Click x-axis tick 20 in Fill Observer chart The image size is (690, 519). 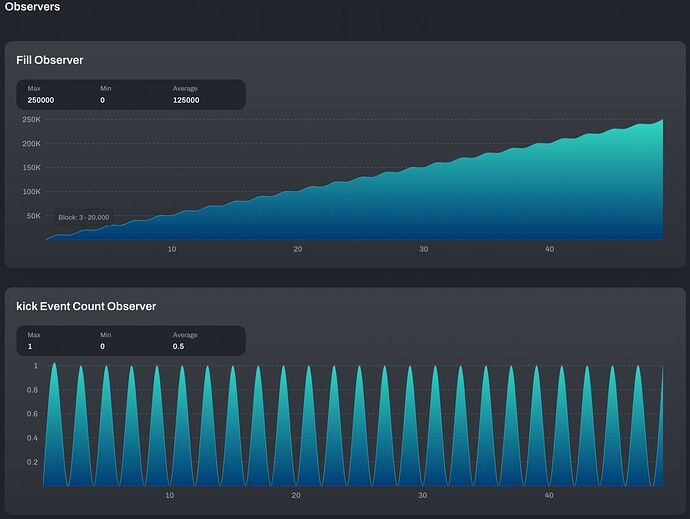point(298,249)
